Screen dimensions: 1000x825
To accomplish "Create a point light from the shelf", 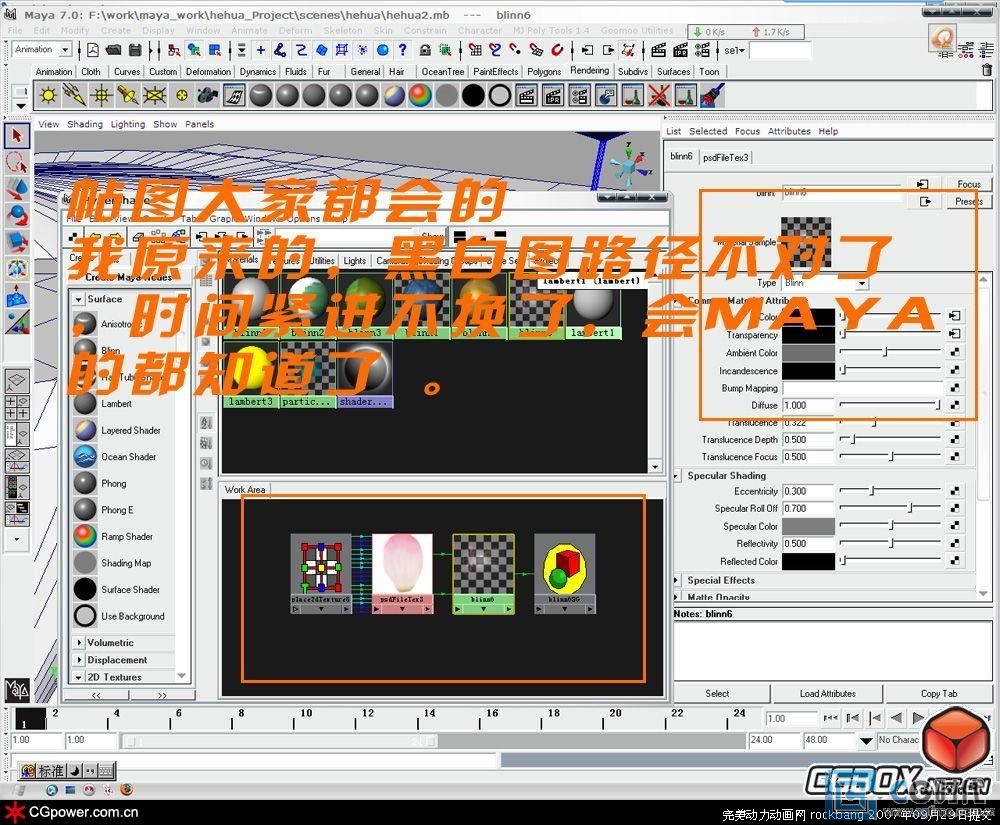I will [x=101, y=96].
